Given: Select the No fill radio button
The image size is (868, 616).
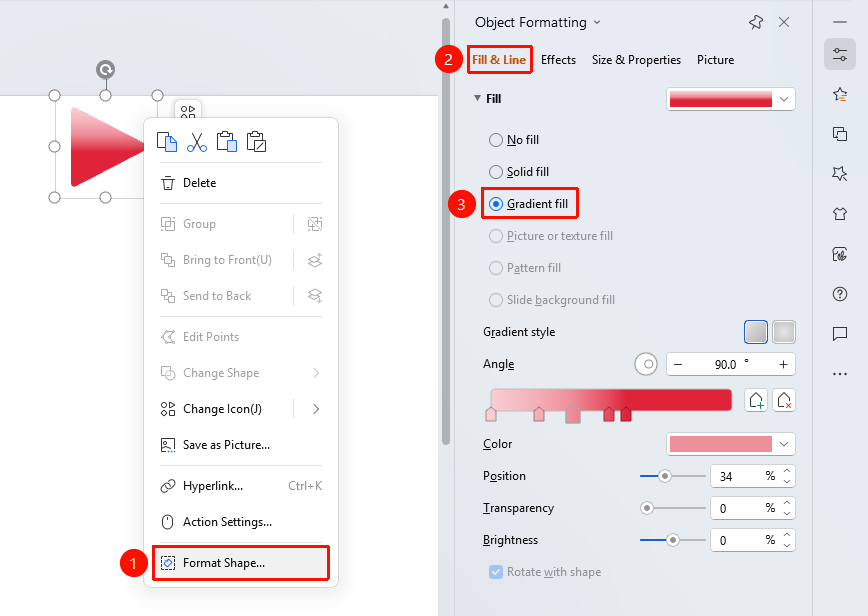Looking at the screenshot, I should (x=495, y=140).
